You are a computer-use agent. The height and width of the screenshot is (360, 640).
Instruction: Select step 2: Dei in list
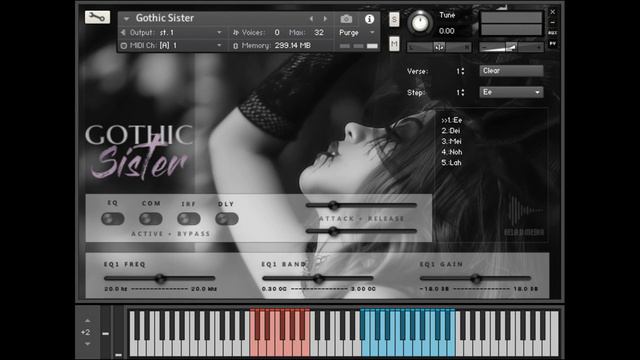(x=451, y=131)
